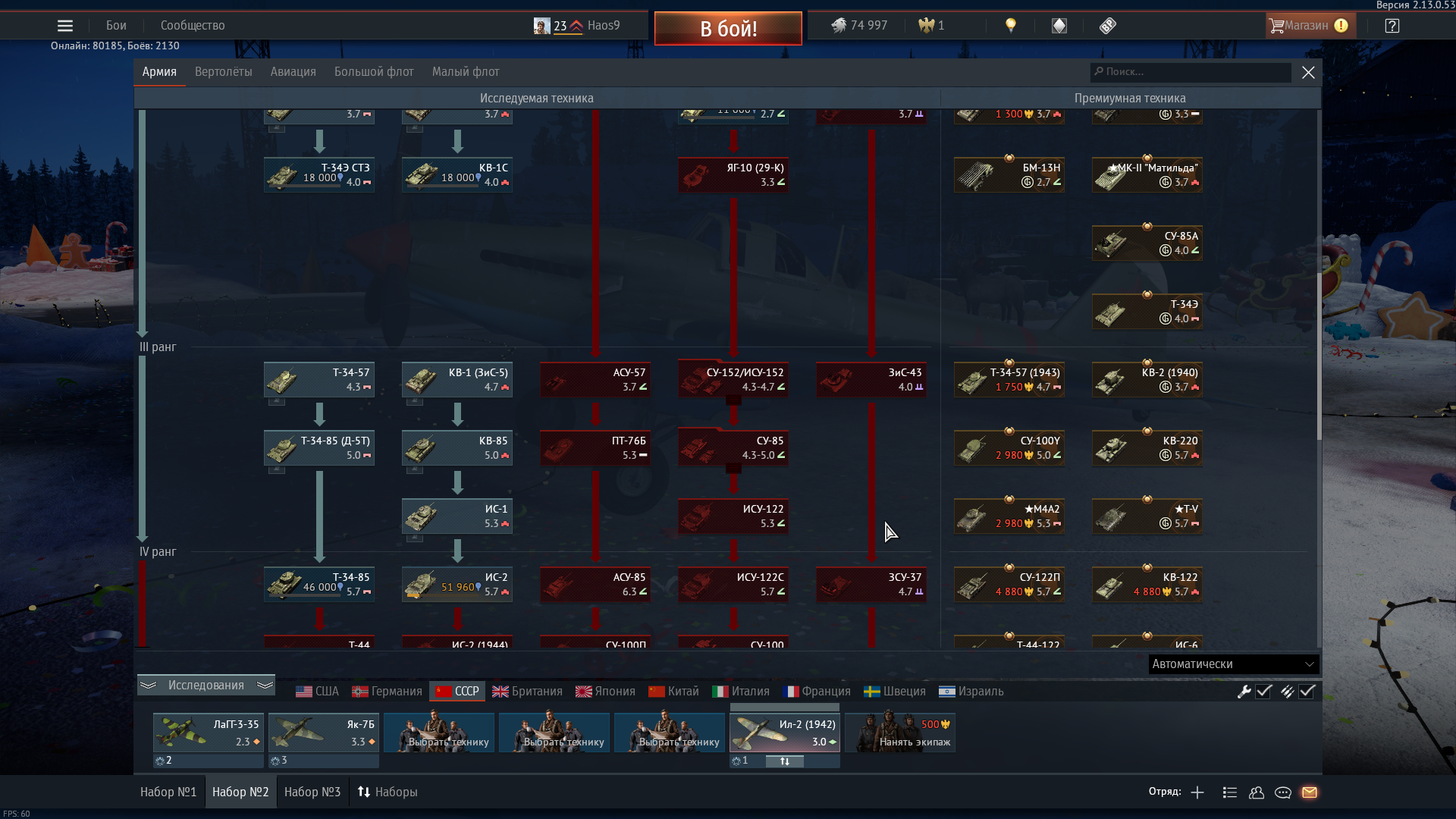
Task: Add squad member with plus icon
Action: coord(1197,792)
